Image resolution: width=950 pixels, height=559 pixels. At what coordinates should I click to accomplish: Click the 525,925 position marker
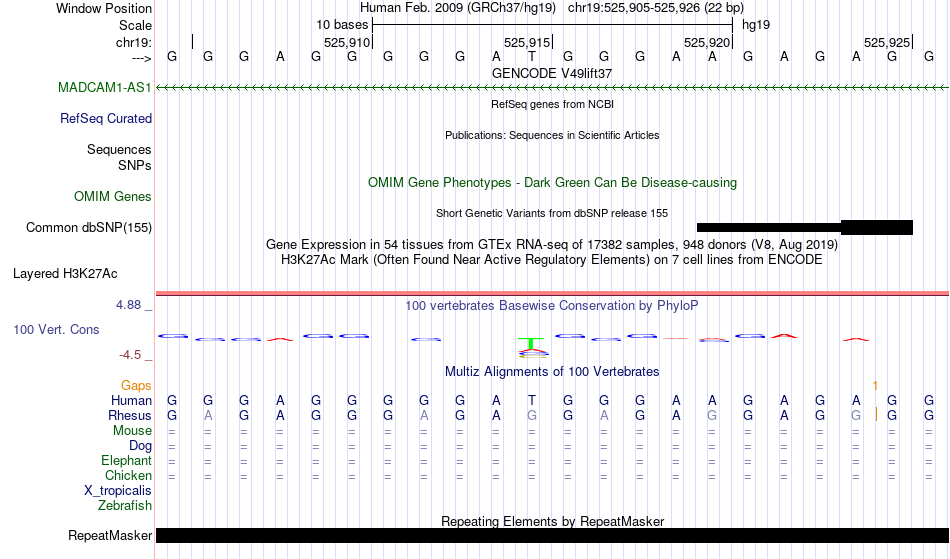pyautogui.click(x=888, y=42)
